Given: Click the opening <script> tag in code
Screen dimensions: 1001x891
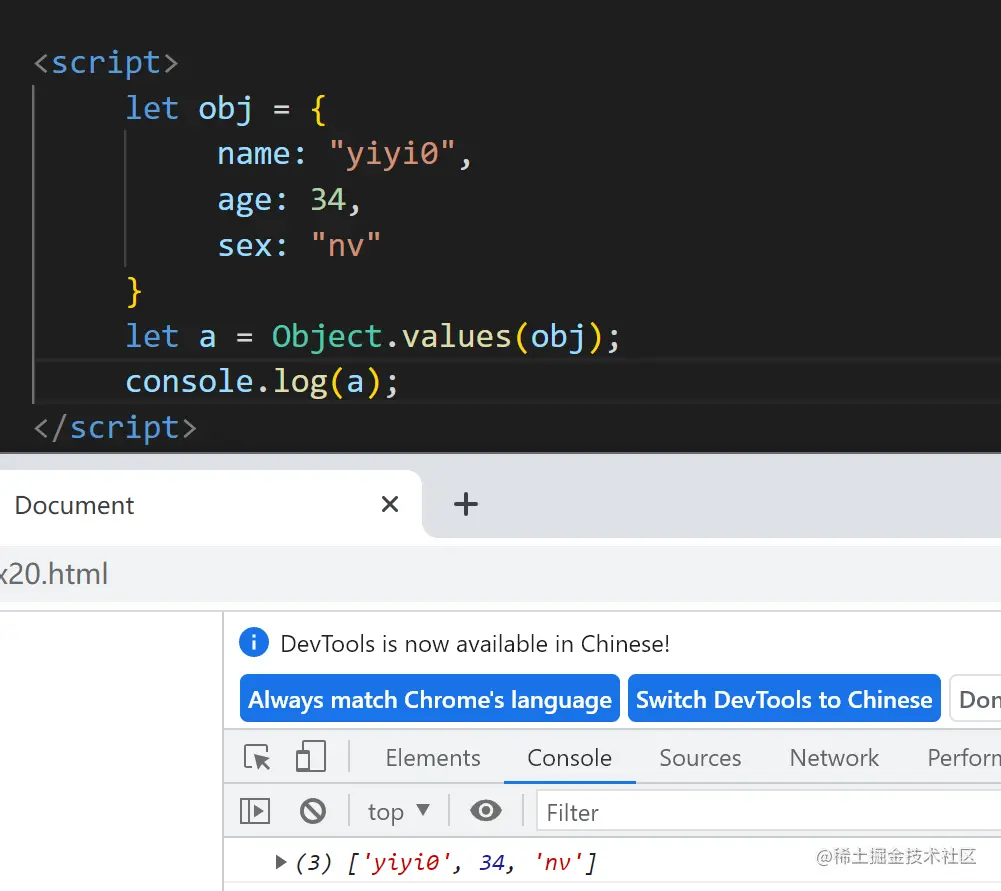Looking at the screenshot, I should pyautogui.click(x=106, y=63).
